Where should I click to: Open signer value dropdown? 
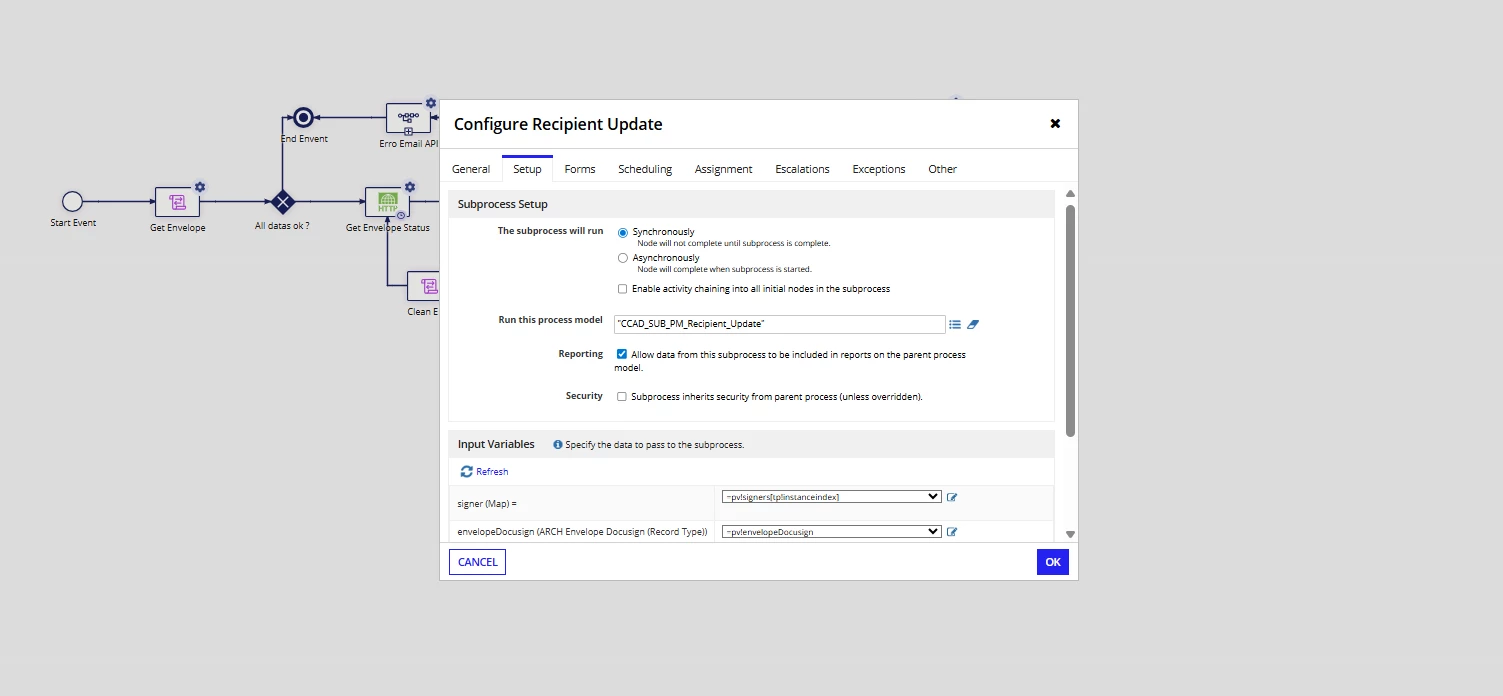(831, 497)
